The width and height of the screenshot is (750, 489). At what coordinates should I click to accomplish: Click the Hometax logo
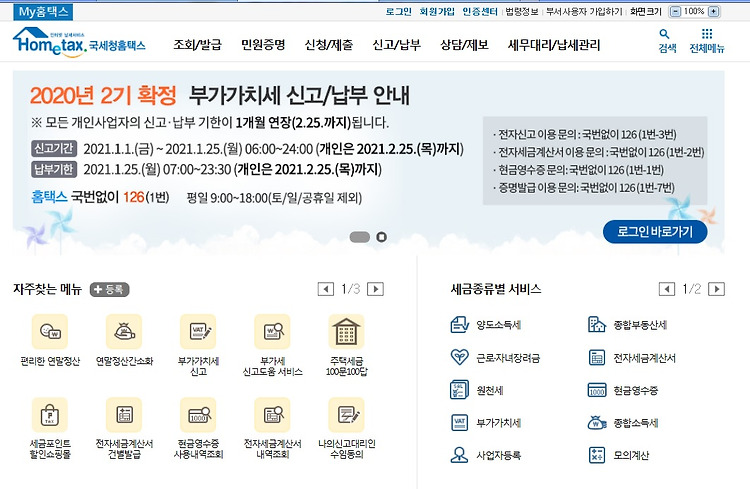coord(79,42)
